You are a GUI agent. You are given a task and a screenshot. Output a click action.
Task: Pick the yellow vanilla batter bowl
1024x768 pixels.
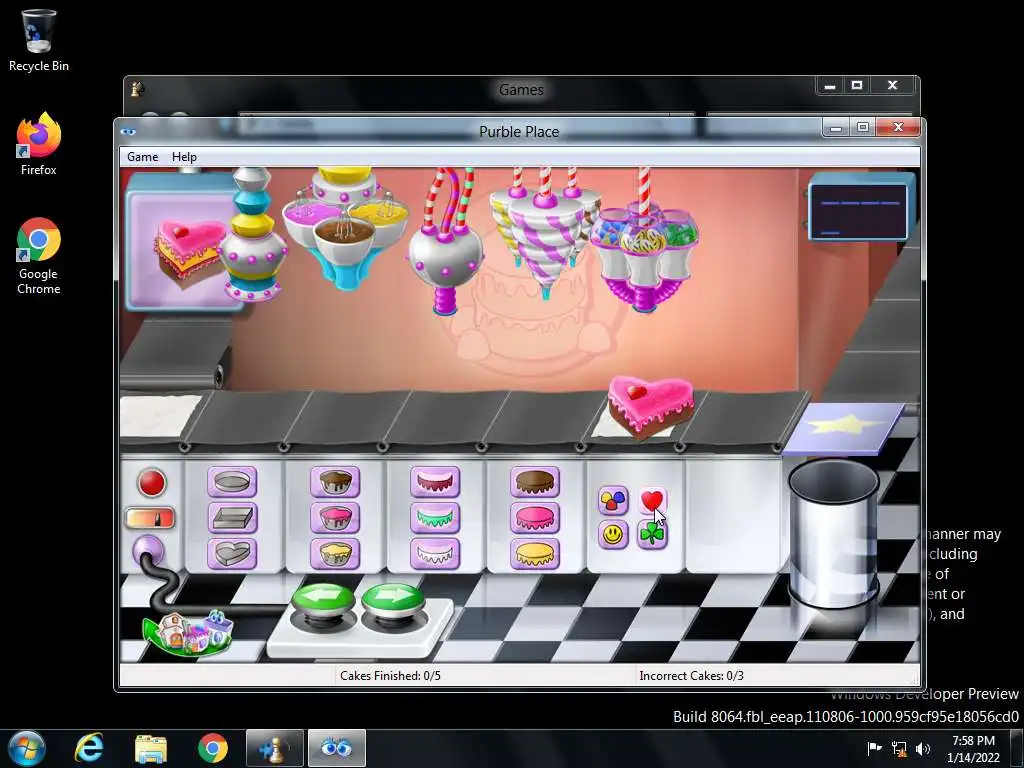(x=335, y=553)
